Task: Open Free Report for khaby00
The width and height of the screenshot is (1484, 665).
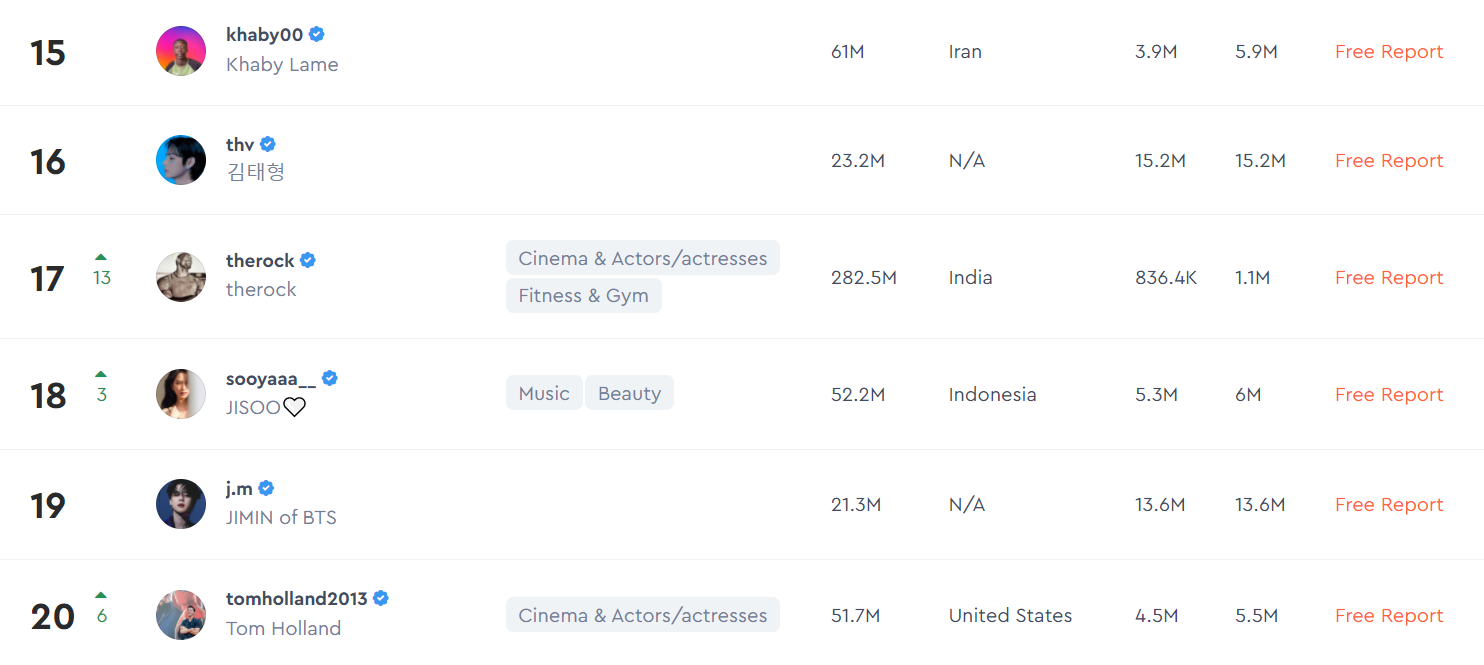Action: [x=1389, y=52]
